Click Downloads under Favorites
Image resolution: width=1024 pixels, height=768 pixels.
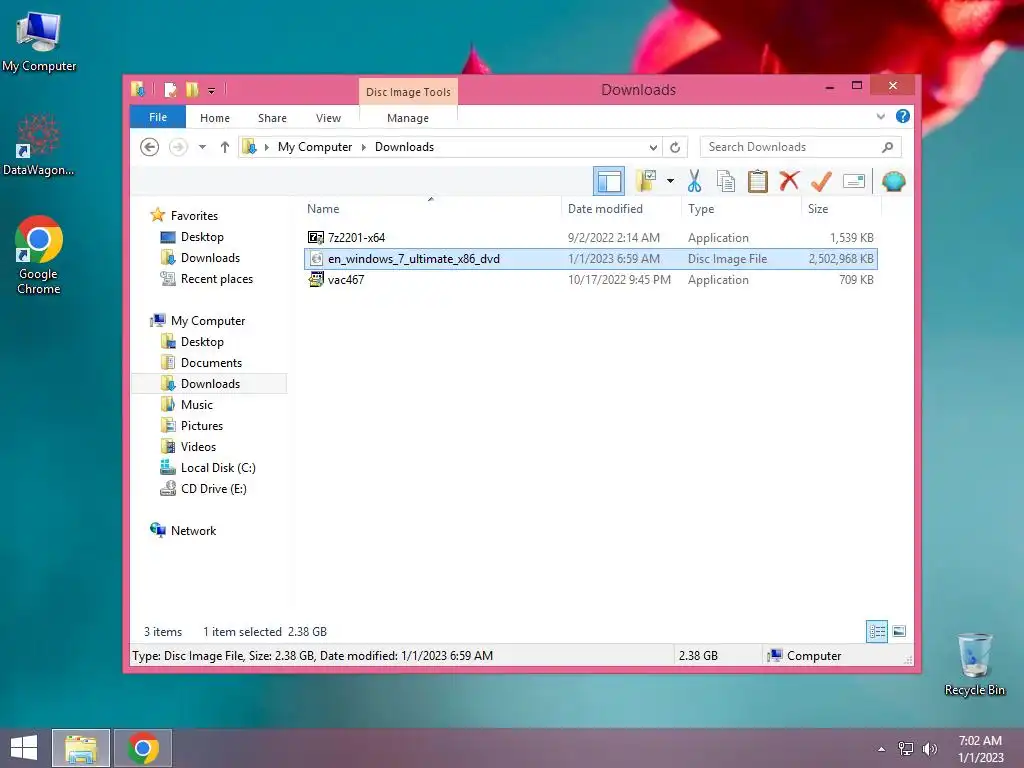pyautogui.click(x=210, y=258)
